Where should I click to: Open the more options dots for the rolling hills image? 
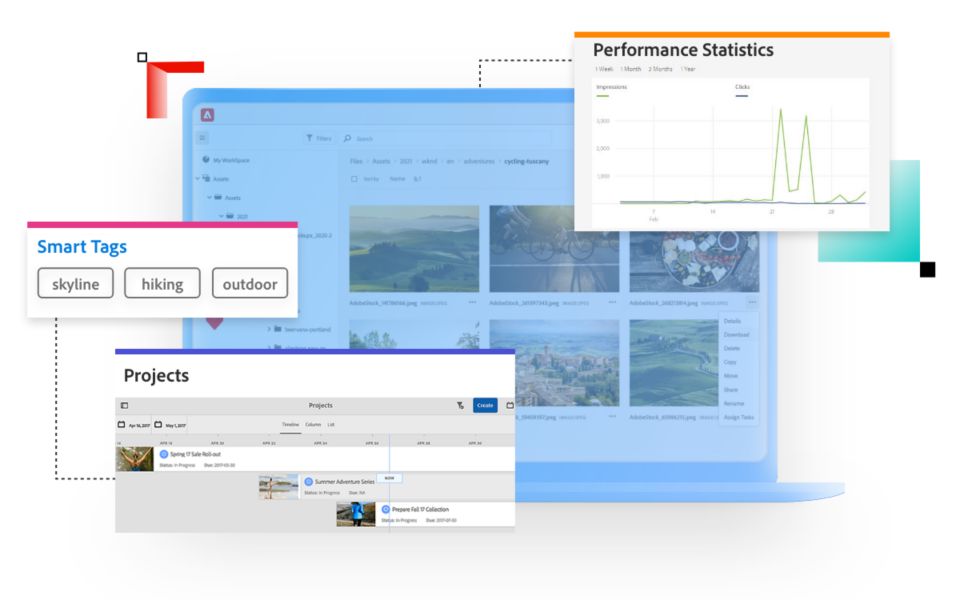(472, 302)
